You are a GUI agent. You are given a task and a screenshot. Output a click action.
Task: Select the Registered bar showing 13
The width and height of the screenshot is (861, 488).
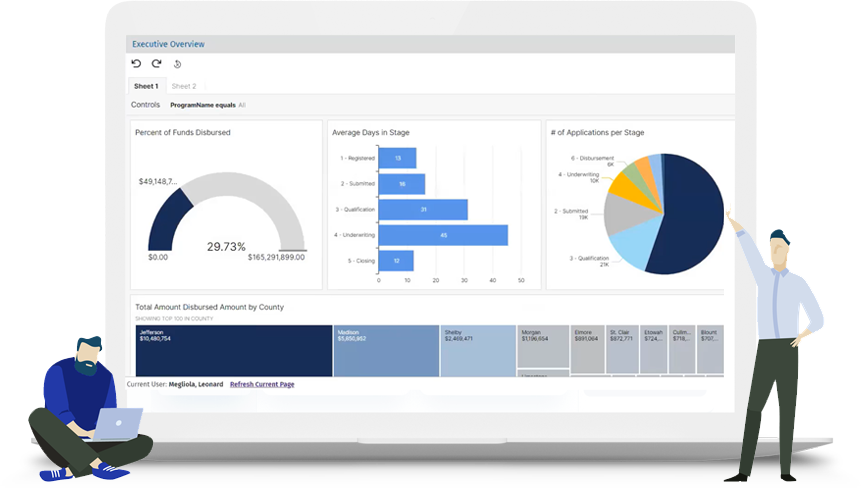(x=397, y=158)
